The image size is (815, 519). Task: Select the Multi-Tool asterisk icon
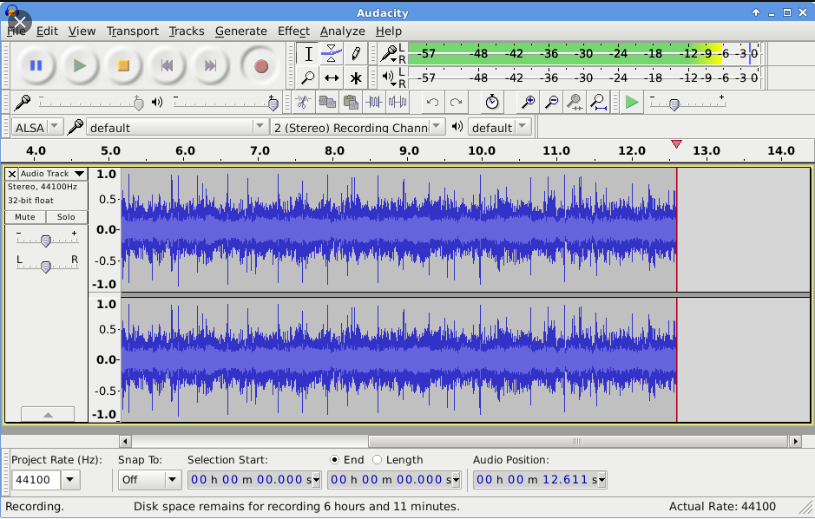[x=356, y=78]
